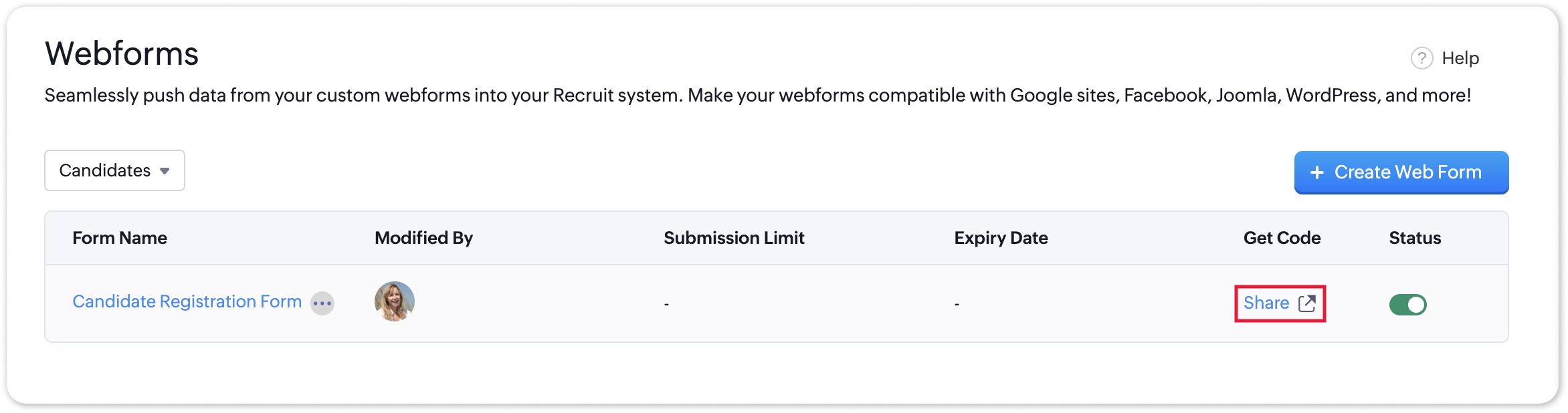Screen dimensions: 1568x413
Task: Click the Webforms page heading
Action: tap(122, 53)
